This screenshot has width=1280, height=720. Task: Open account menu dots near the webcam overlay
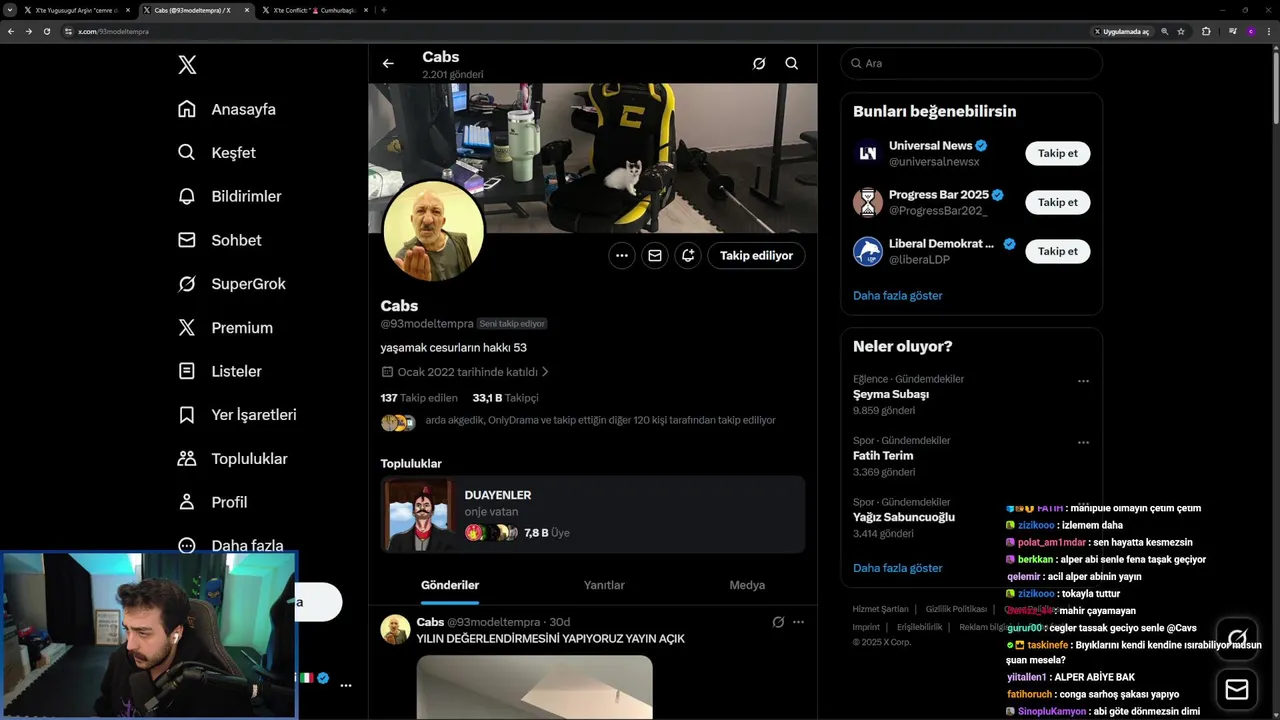(x=346, y=686)
